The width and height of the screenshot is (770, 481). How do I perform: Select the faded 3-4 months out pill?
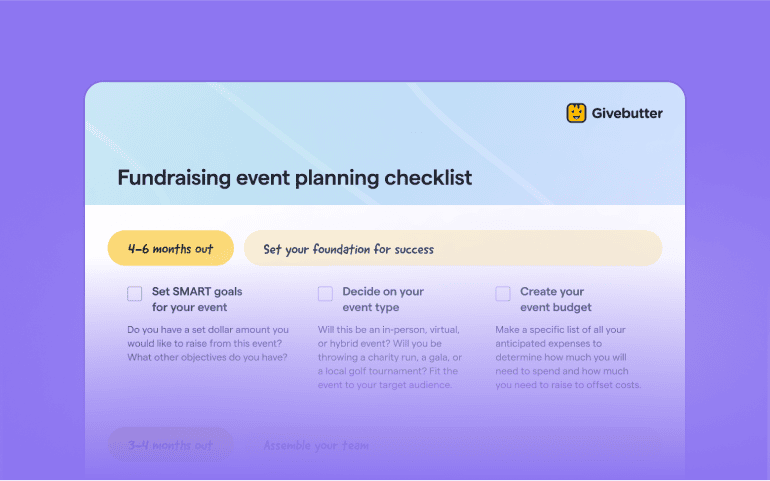[x=170, y=445]
